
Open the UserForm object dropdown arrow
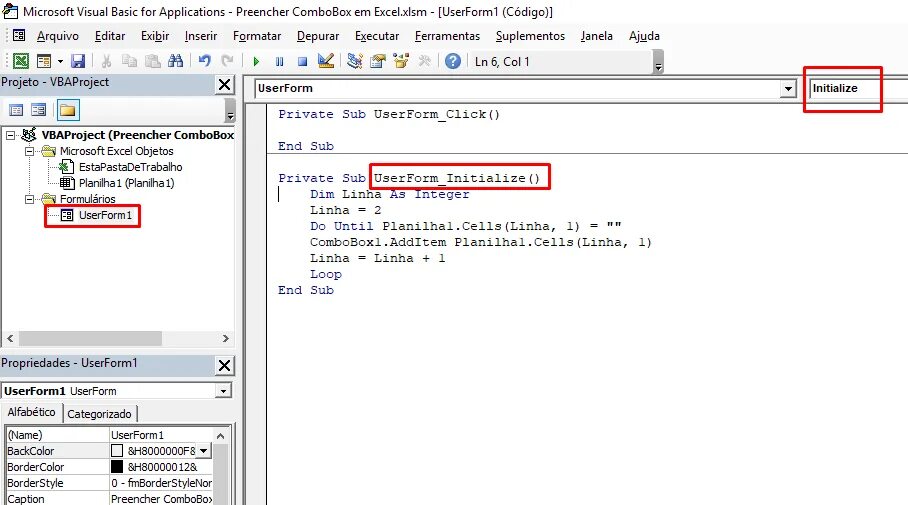tap(788, 89)
